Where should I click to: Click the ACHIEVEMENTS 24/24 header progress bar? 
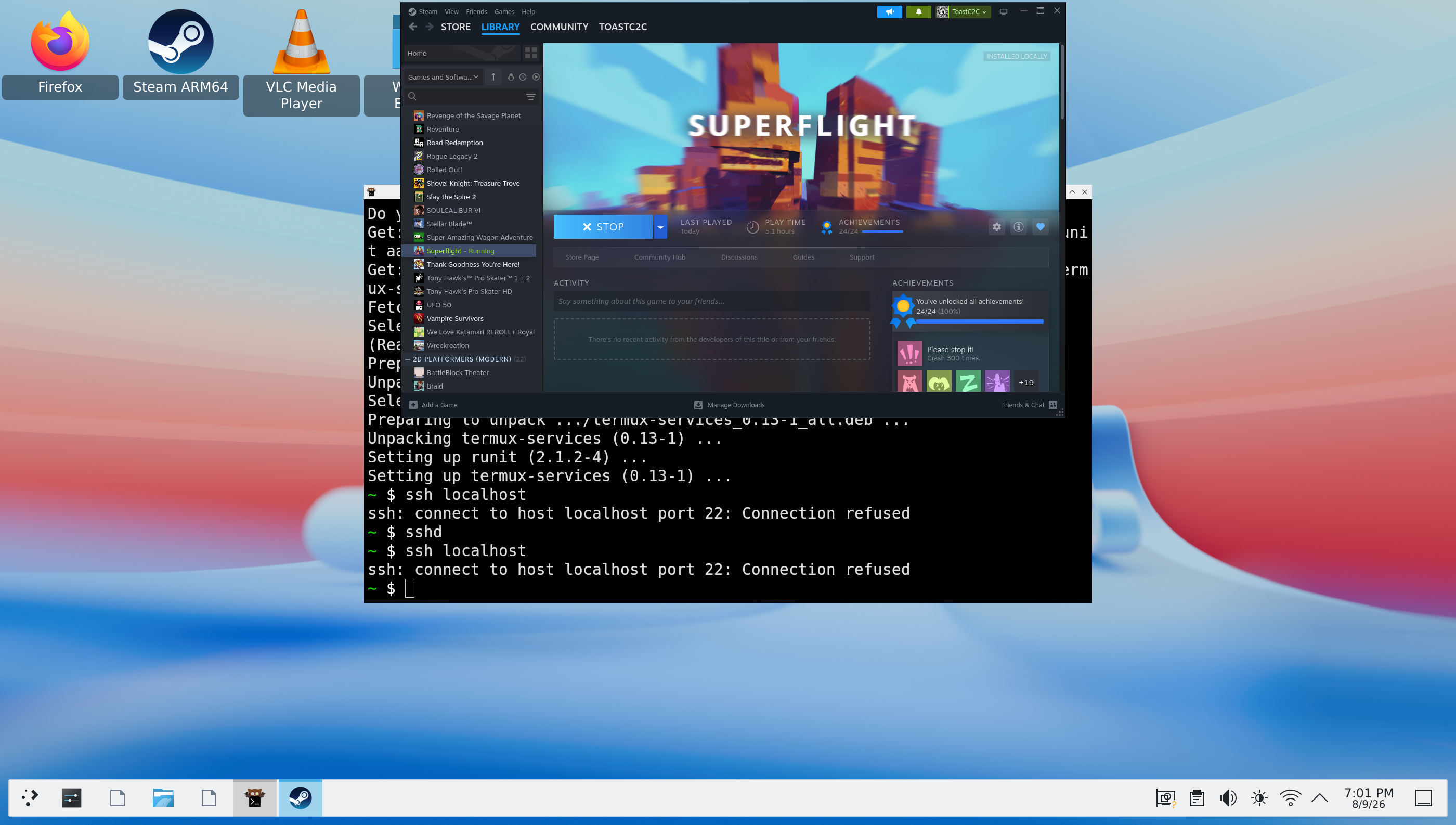pyautogui.click(x=882, y=231)
